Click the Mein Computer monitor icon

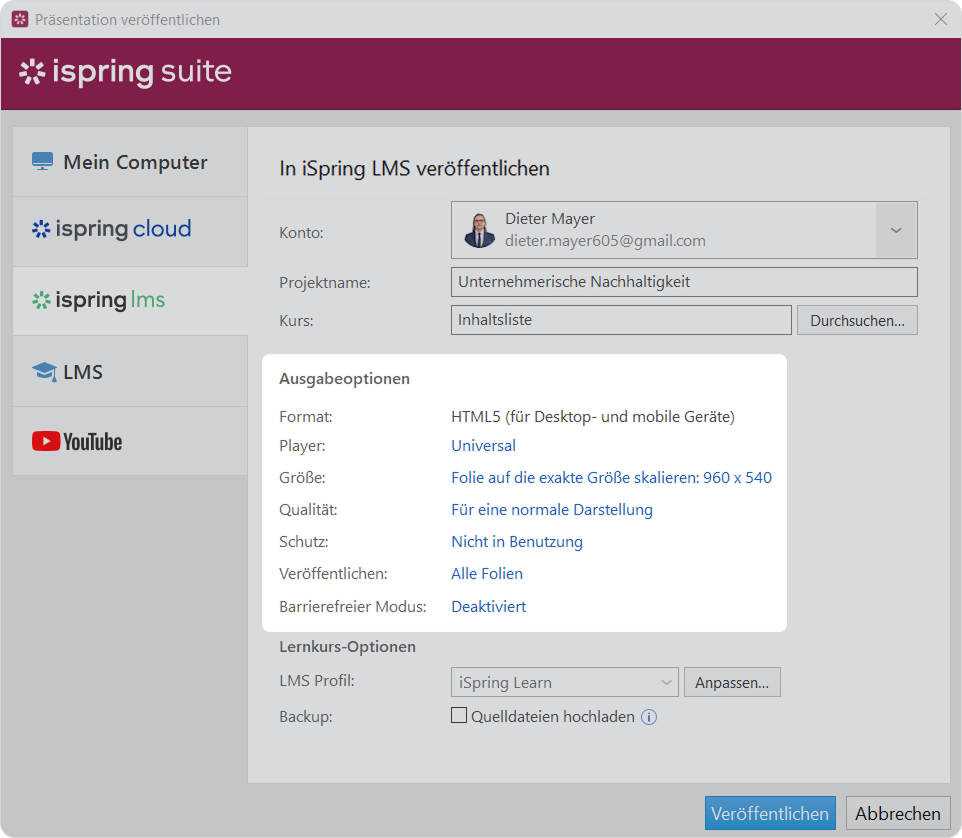[x=42, y=162]
